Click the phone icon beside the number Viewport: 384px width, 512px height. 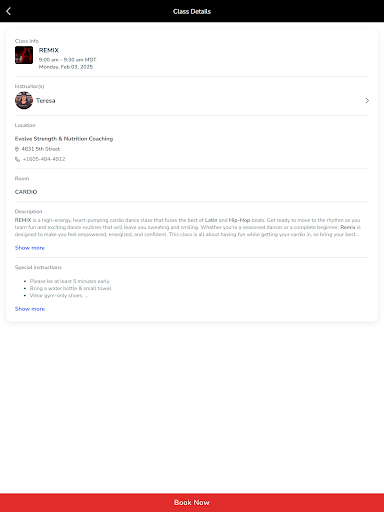coord(17,159)
